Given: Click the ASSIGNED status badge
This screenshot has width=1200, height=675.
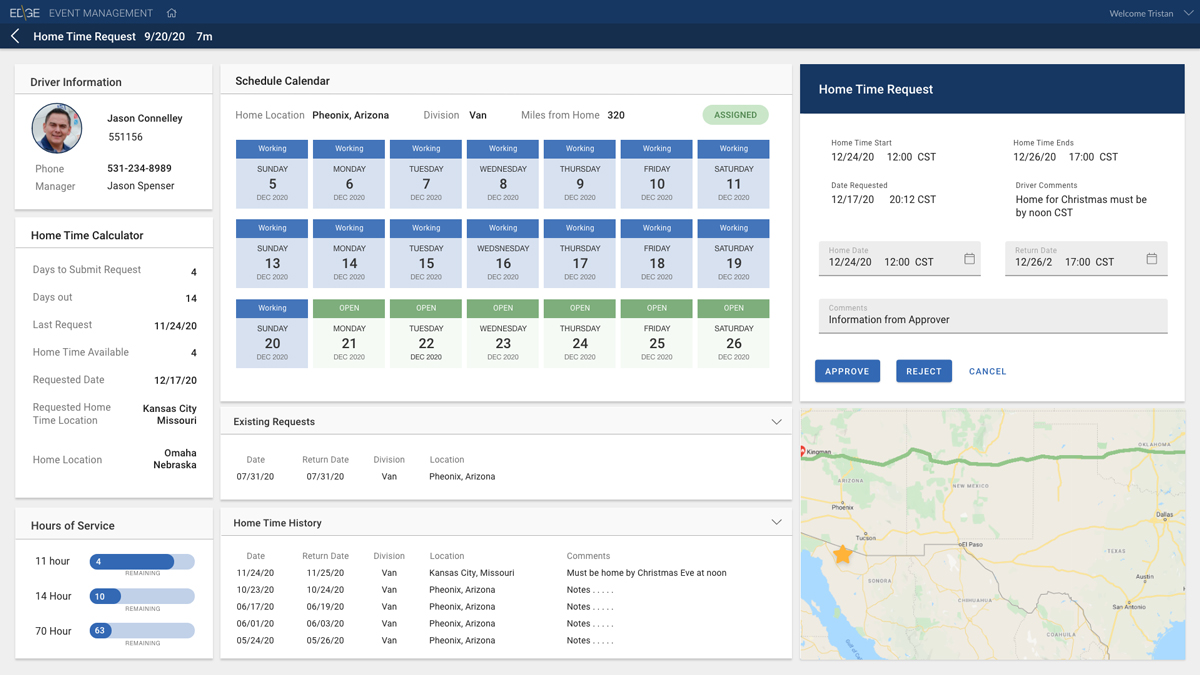Looking at the screenshot, I should tap(735, 115).
